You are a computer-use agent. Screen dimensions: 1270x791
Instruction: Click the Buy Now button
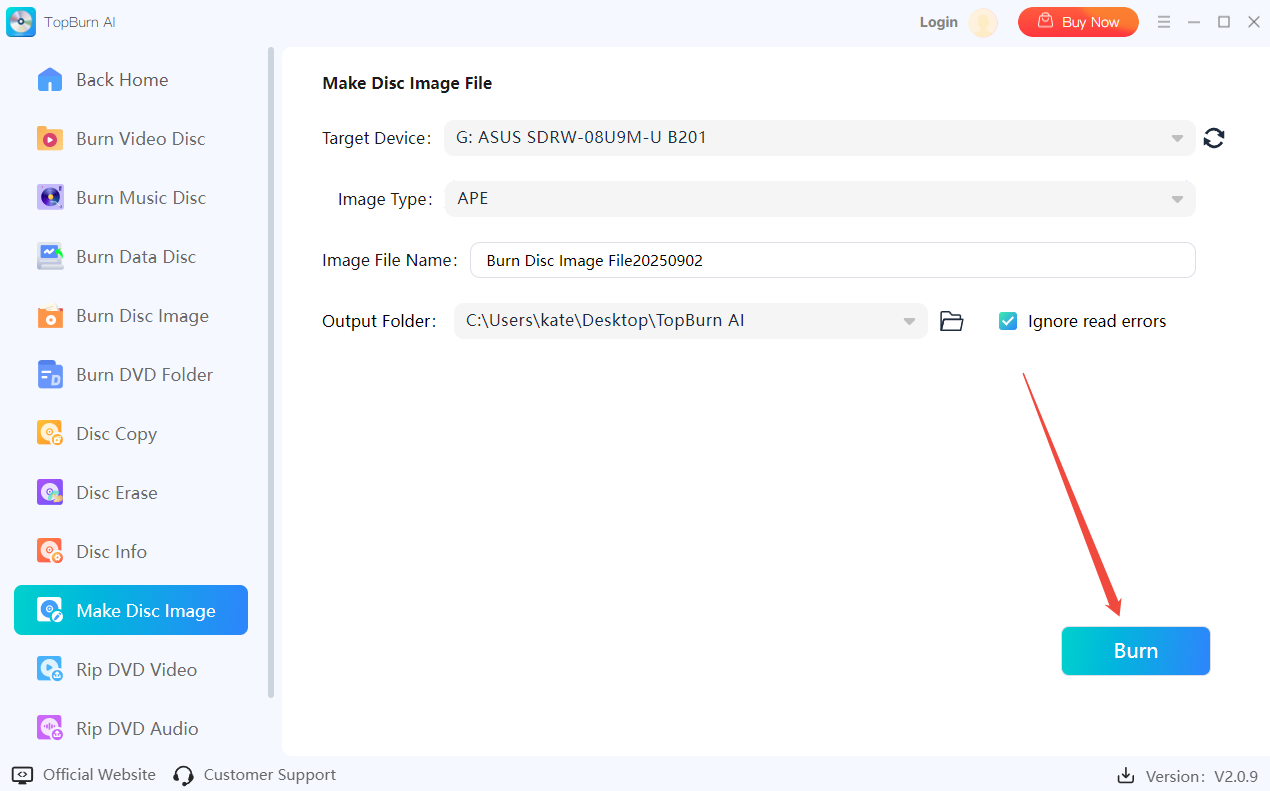pos(1078,22)
